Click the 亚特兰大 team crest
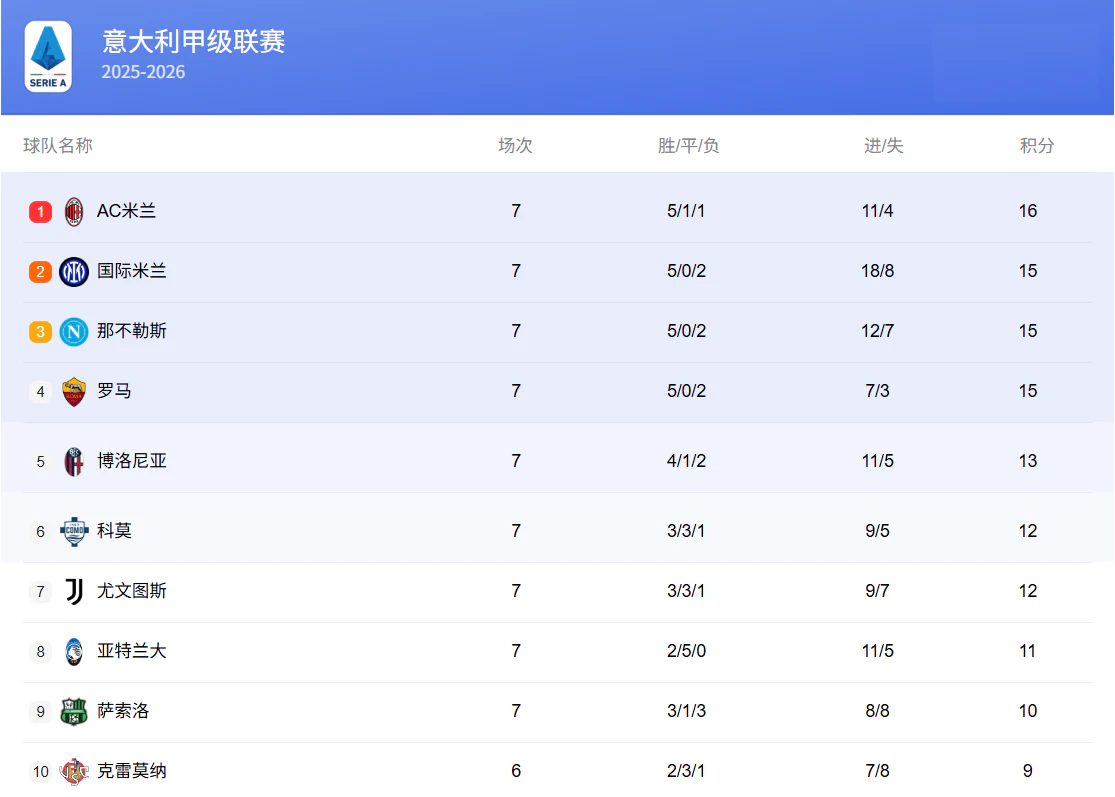 point(74,652)
